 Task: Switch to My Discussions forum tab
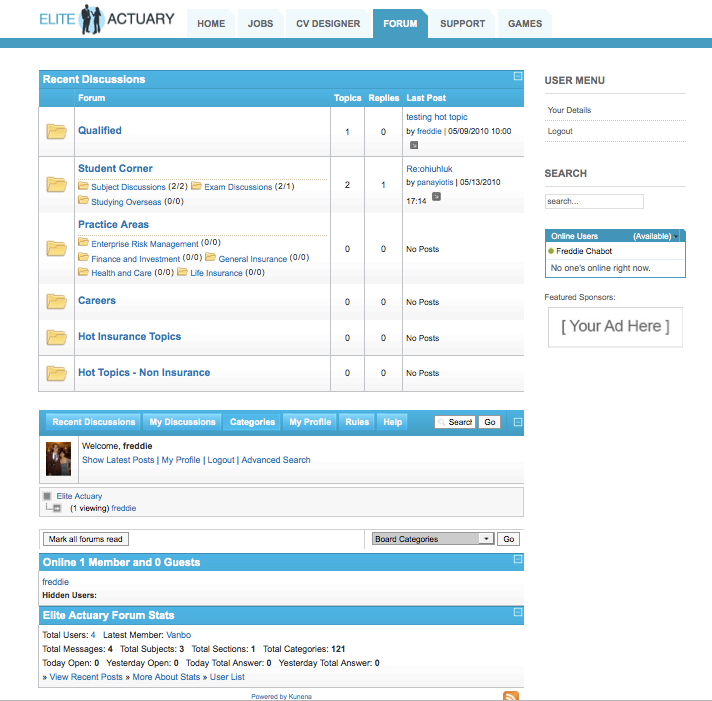click(182, 422)
